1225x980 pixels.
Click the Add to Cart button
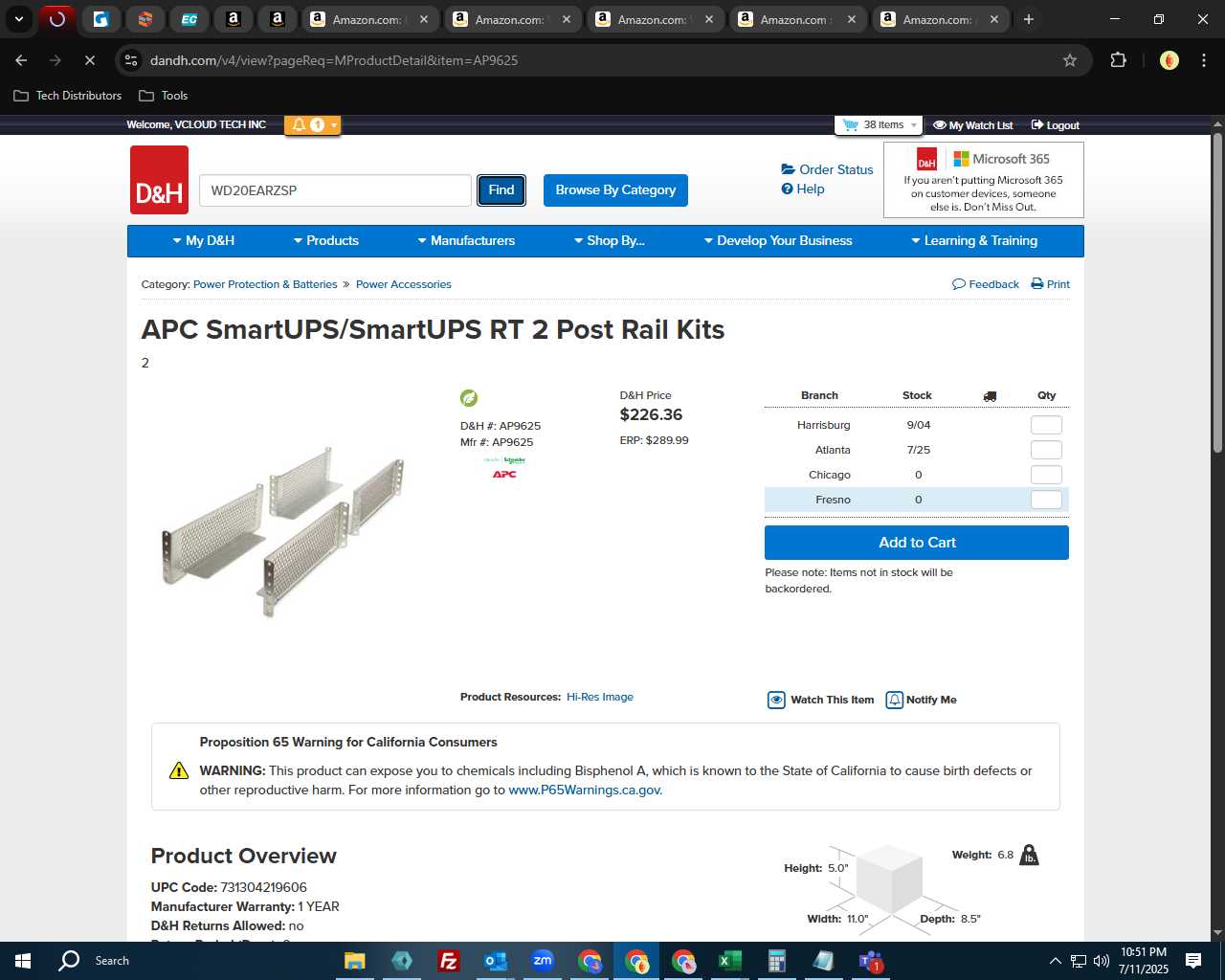(917, 543)
